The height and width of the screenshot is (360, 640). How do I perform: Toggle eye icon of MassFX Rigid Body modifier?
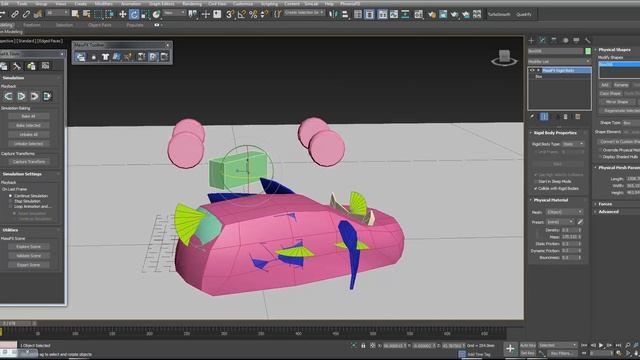point(532,71)
